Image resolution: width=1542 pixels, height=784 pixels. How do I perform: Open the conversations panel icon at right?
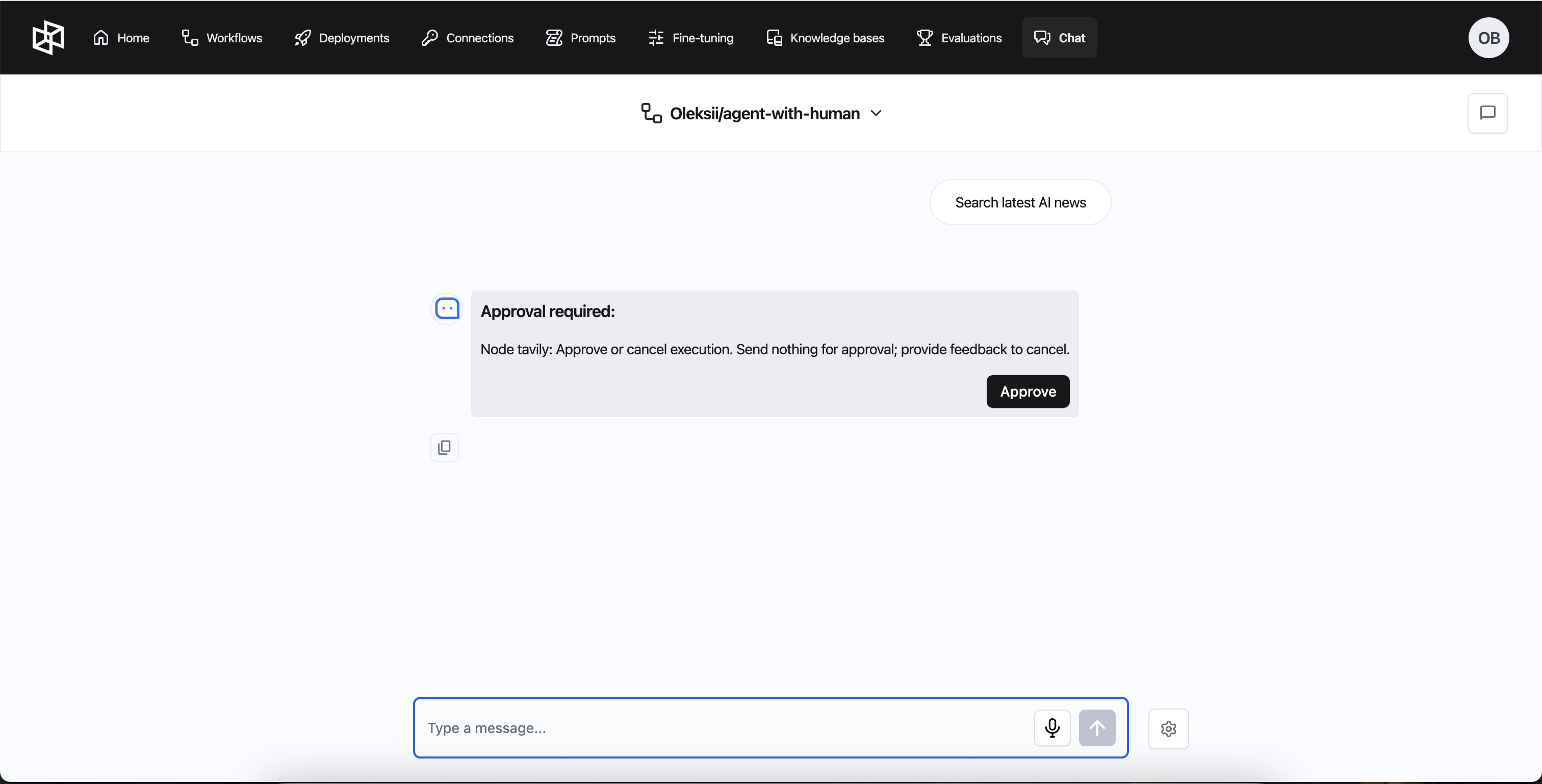[1487, 113]
